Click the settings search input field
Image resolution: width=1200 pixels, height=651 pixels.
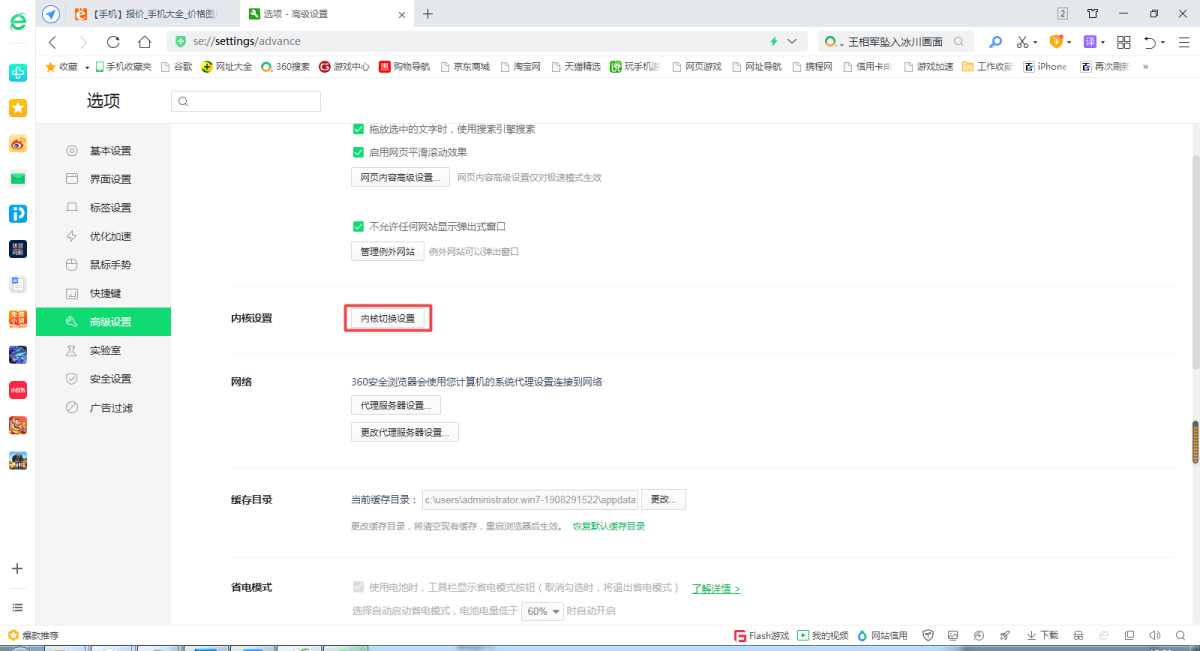pos(246,101)
